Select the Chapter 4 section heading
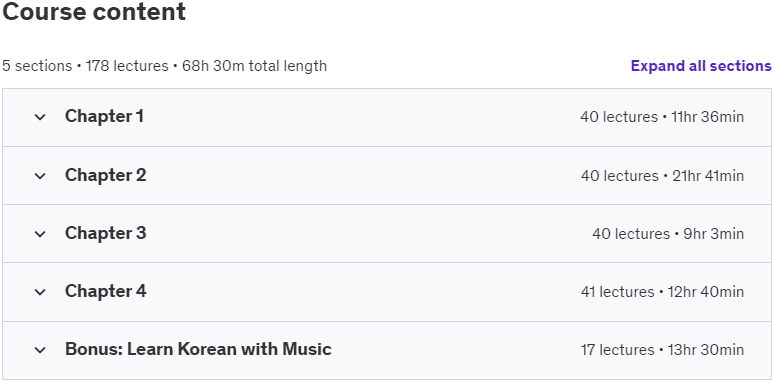The height and width of the screenshot is (382, 774). 106,291
